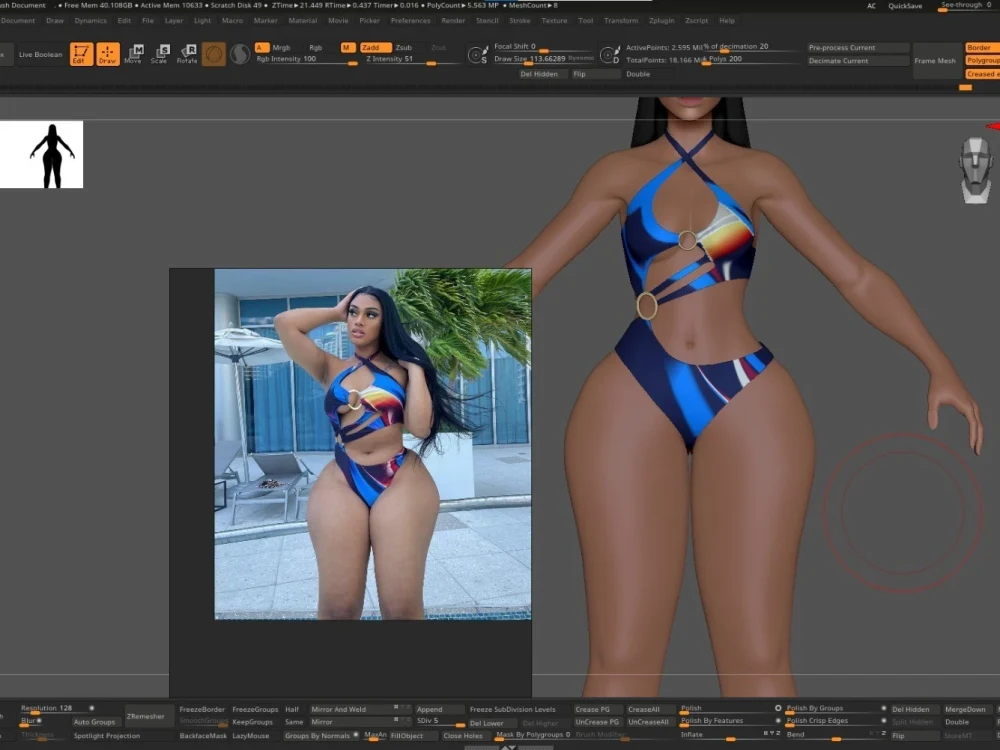1000x750 pixels.
Task: Activate the Edit mode icon
Action: (81, 54)
